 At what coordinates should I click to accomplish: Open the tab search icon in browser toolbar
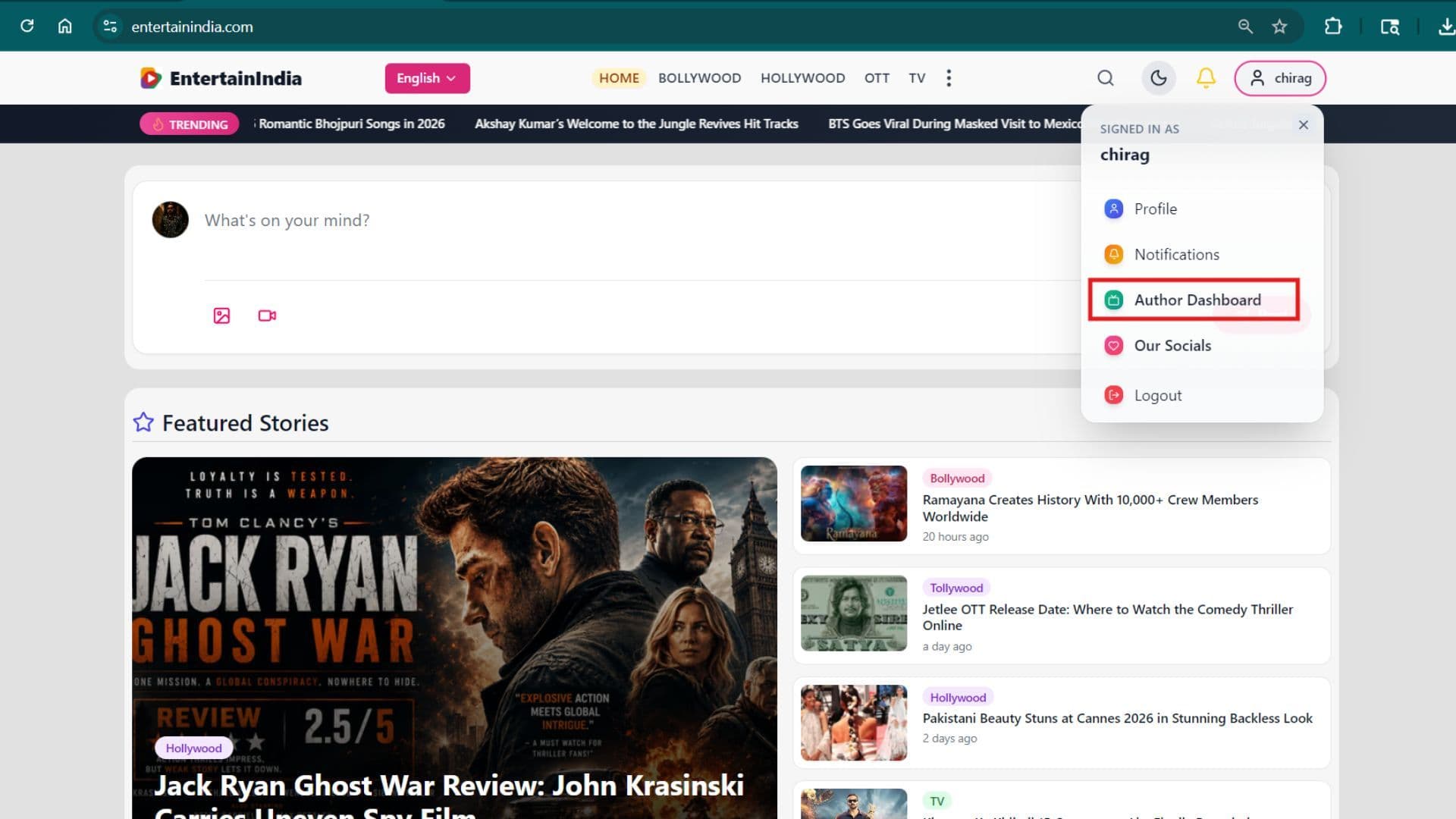point(1390,27)
